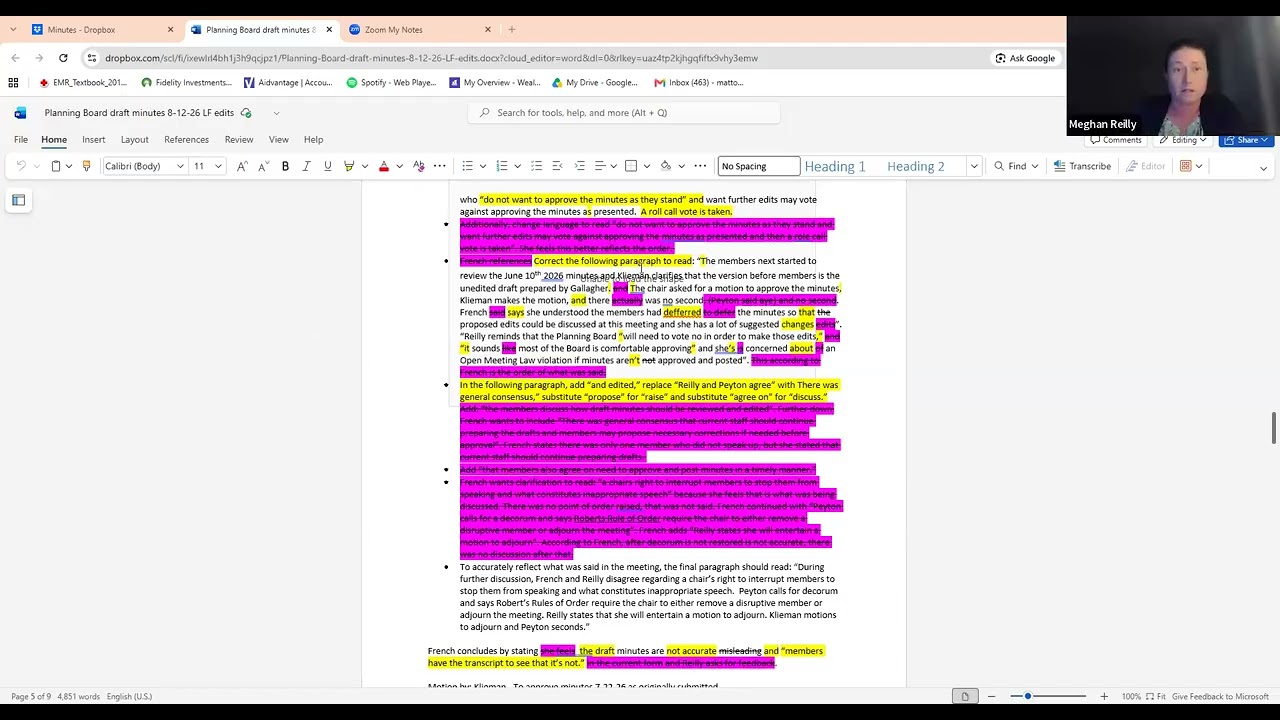The width and height of the screenshot is (1280, 720).
Task: Click the Search for tools, help, and more box
Action: (624, 113)
